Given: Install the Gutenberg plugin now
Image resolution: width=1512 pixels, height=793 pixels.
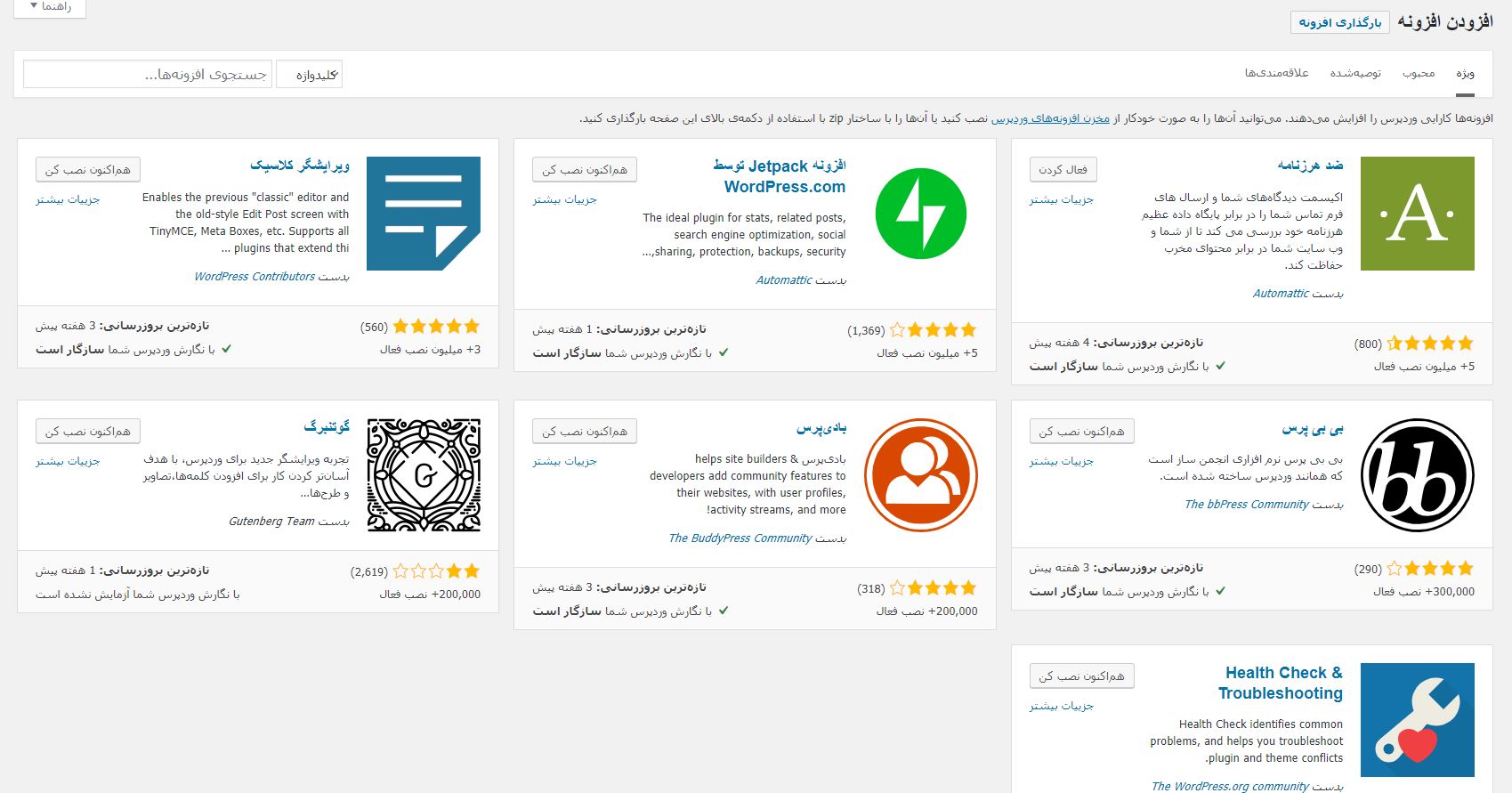Looking at the screenshot, I should point(88,431).
